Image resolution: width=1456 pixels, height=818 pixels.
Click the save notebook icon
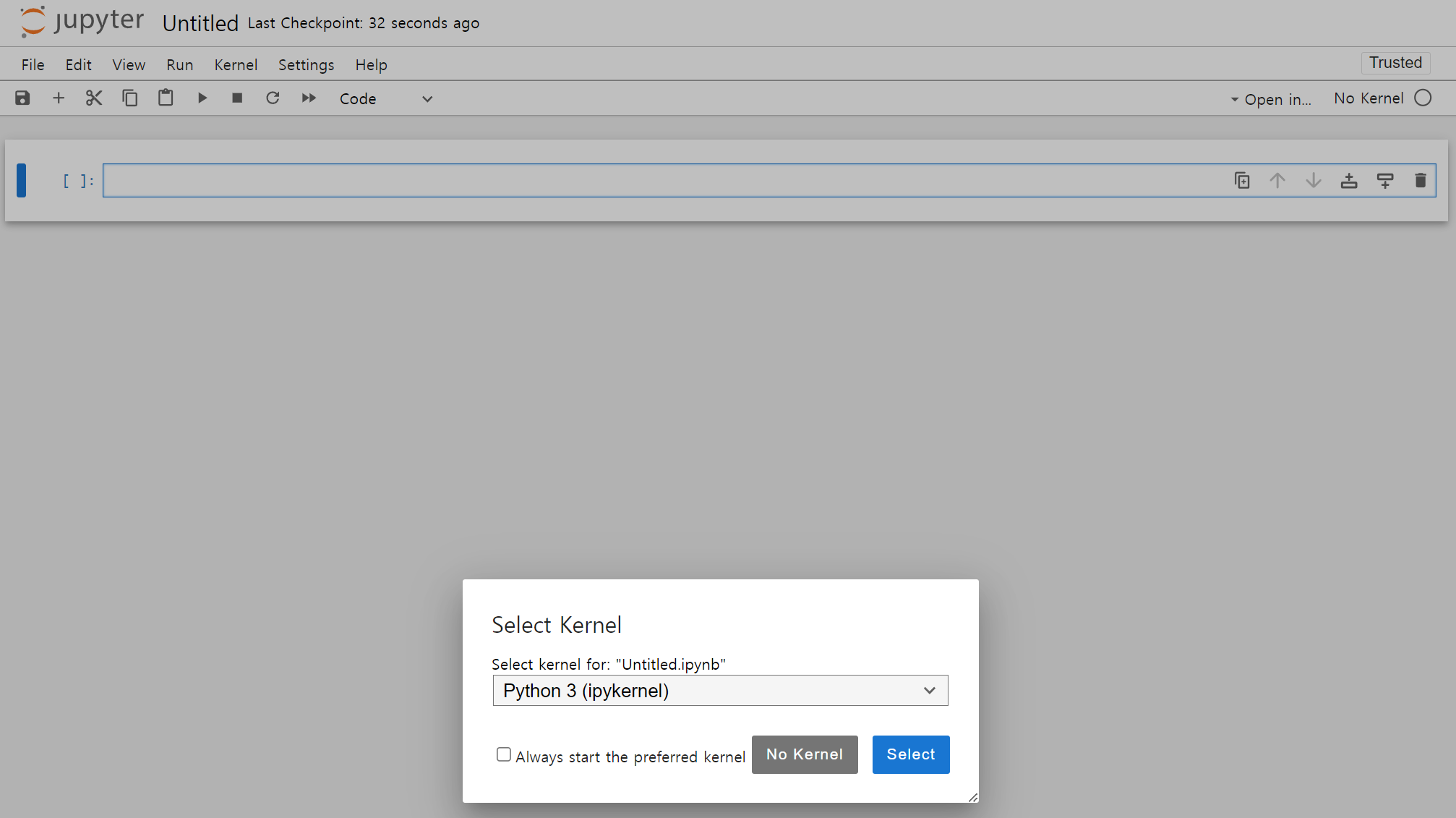(22, 98)
